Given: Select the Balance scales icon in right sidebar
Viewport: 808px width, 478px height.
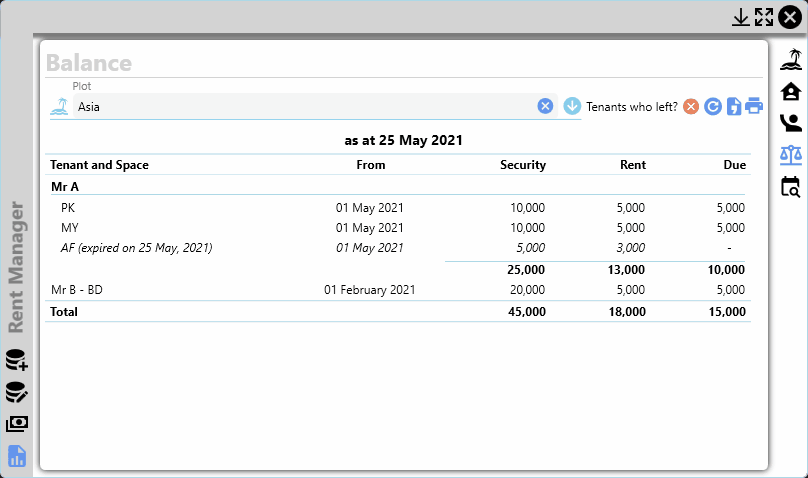Looking at the screenshot, I should (791, 155).
